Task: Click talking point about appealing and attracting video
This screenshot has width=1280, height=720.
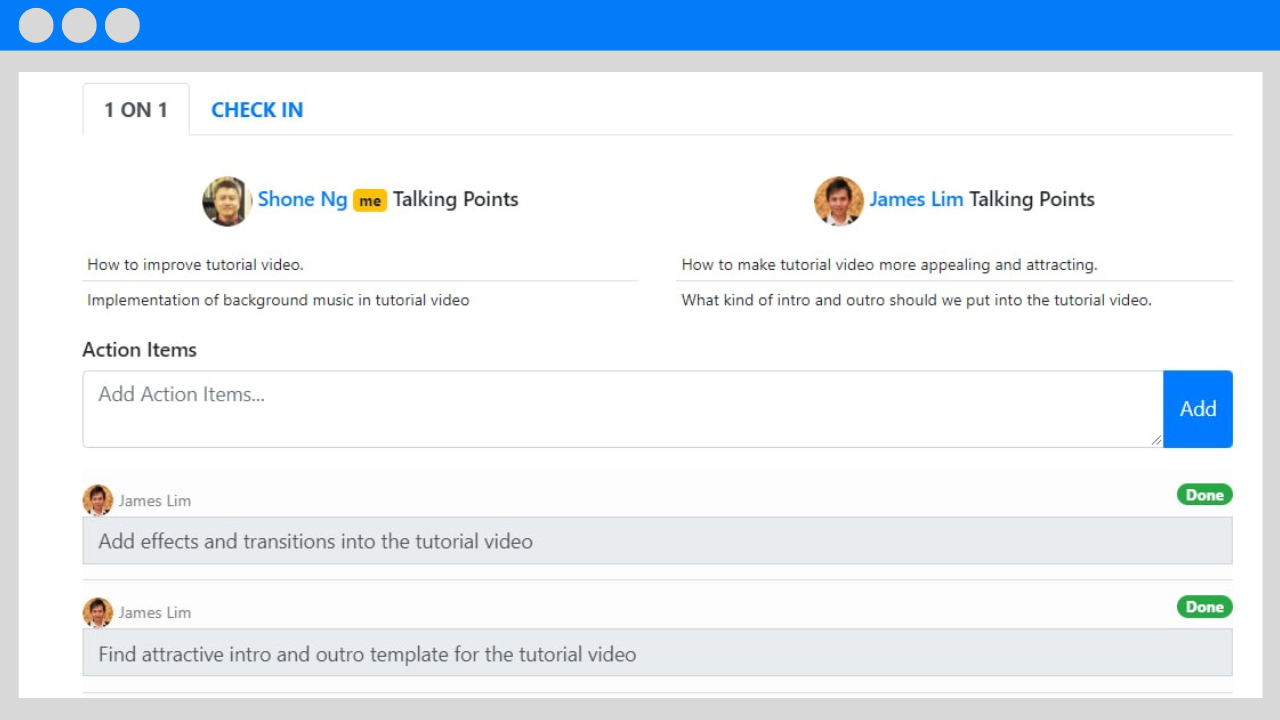Action: 889,265
